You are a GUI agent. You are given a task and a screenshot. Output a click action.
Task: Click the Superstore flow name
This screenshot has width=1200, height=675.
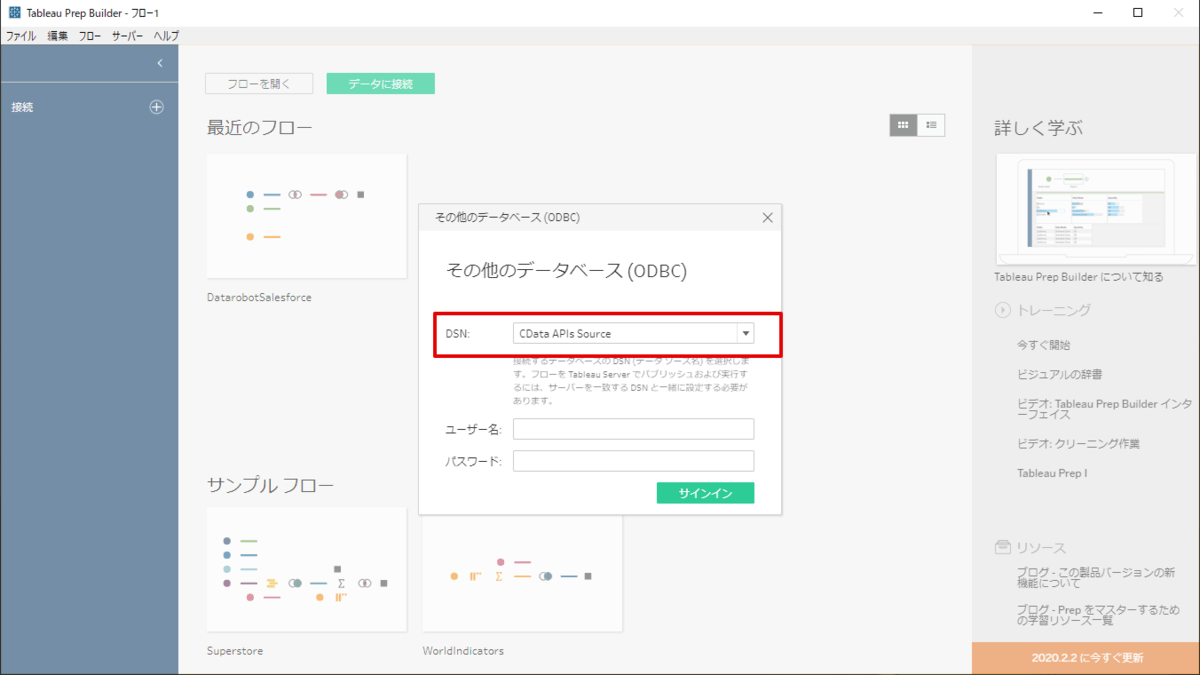point(235,651)
